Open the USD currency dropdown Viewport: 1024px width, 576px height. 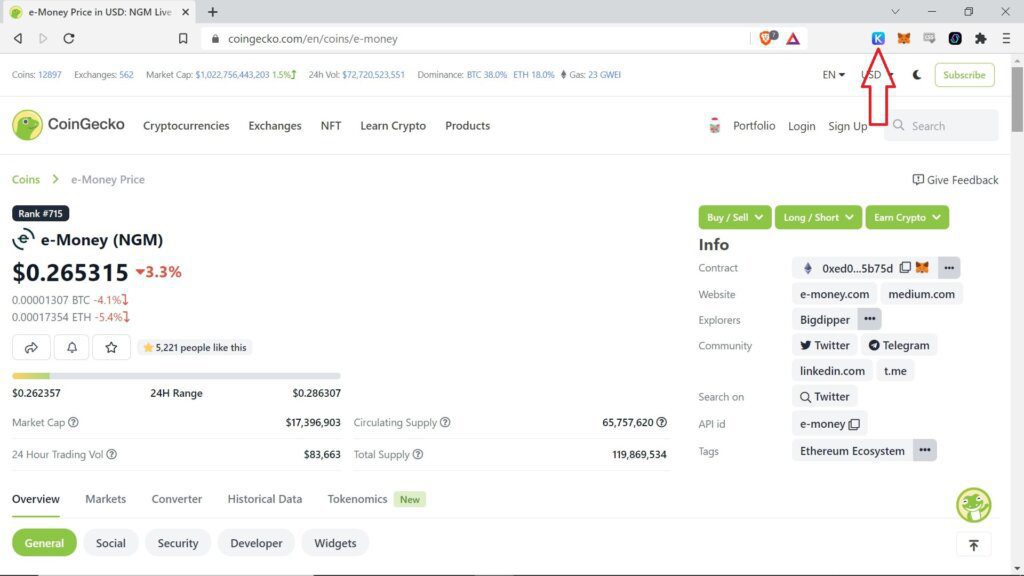877,74
